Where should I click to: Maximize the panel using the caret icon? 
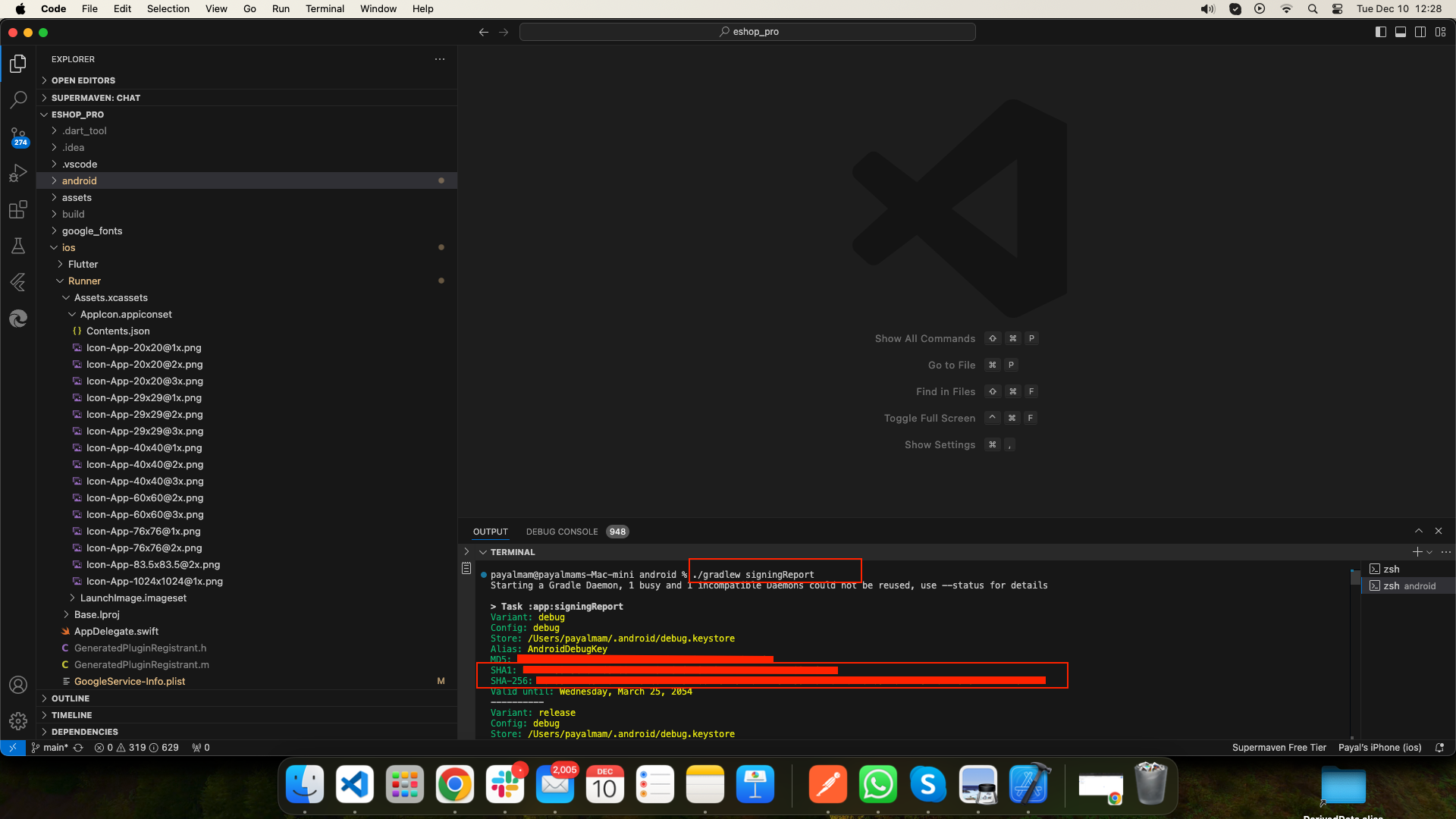(x=1419, y=531)
